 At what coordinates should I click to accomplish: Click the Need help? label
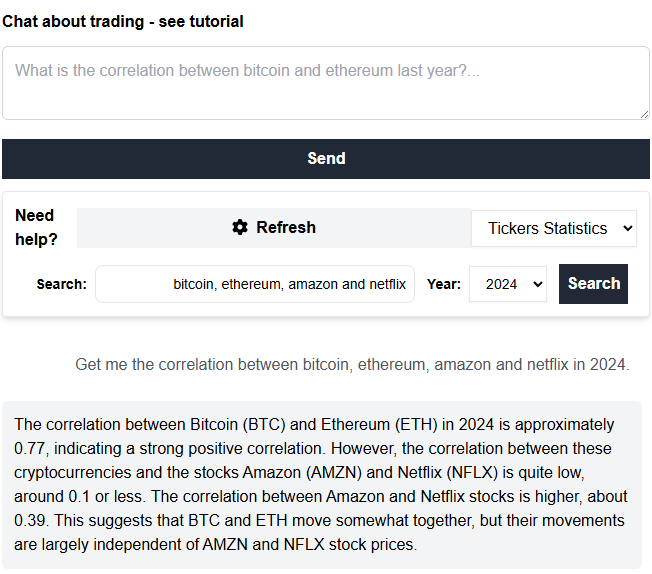click(36, 228)
